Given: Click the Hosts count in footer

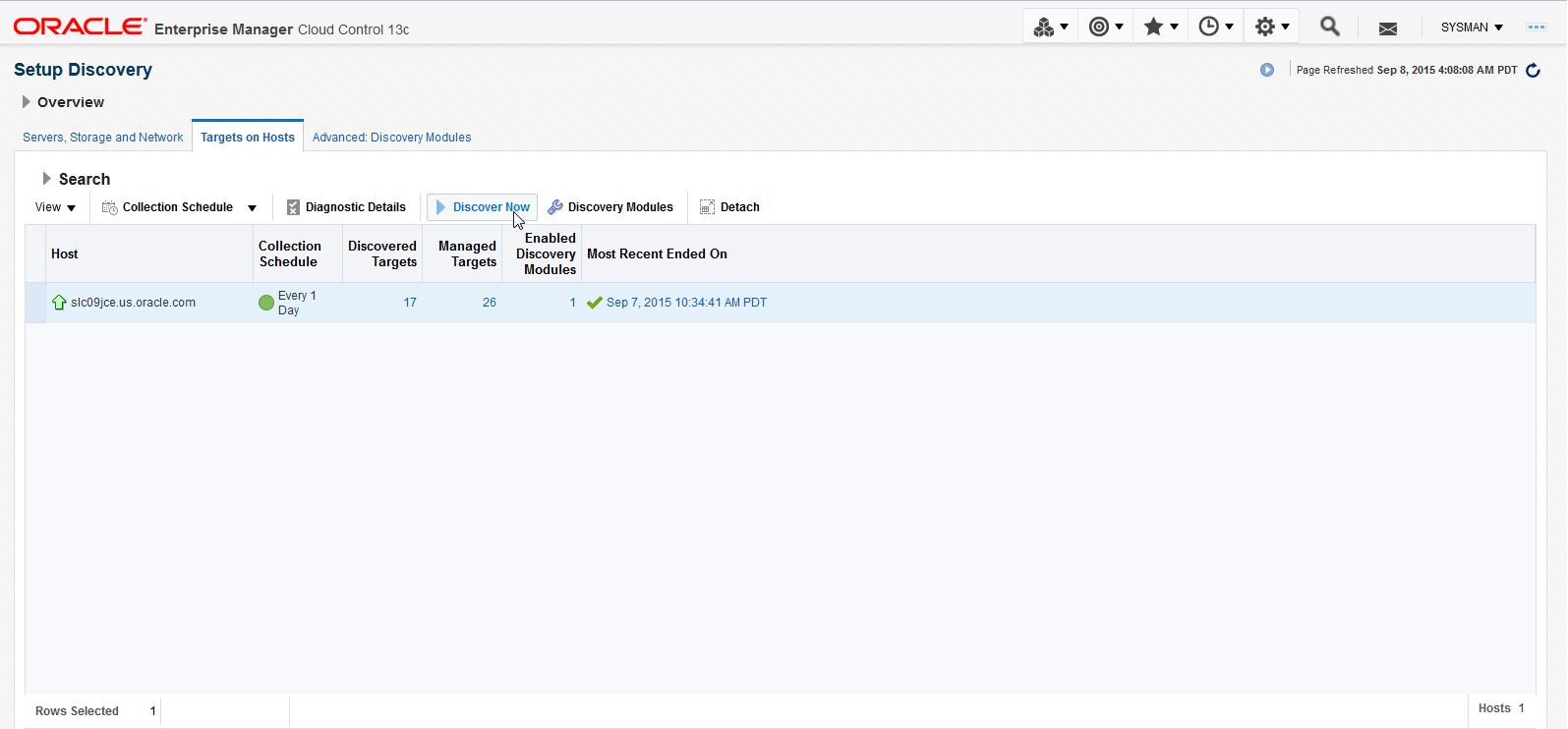Looking at the screenshot, I should point(1521,708).
